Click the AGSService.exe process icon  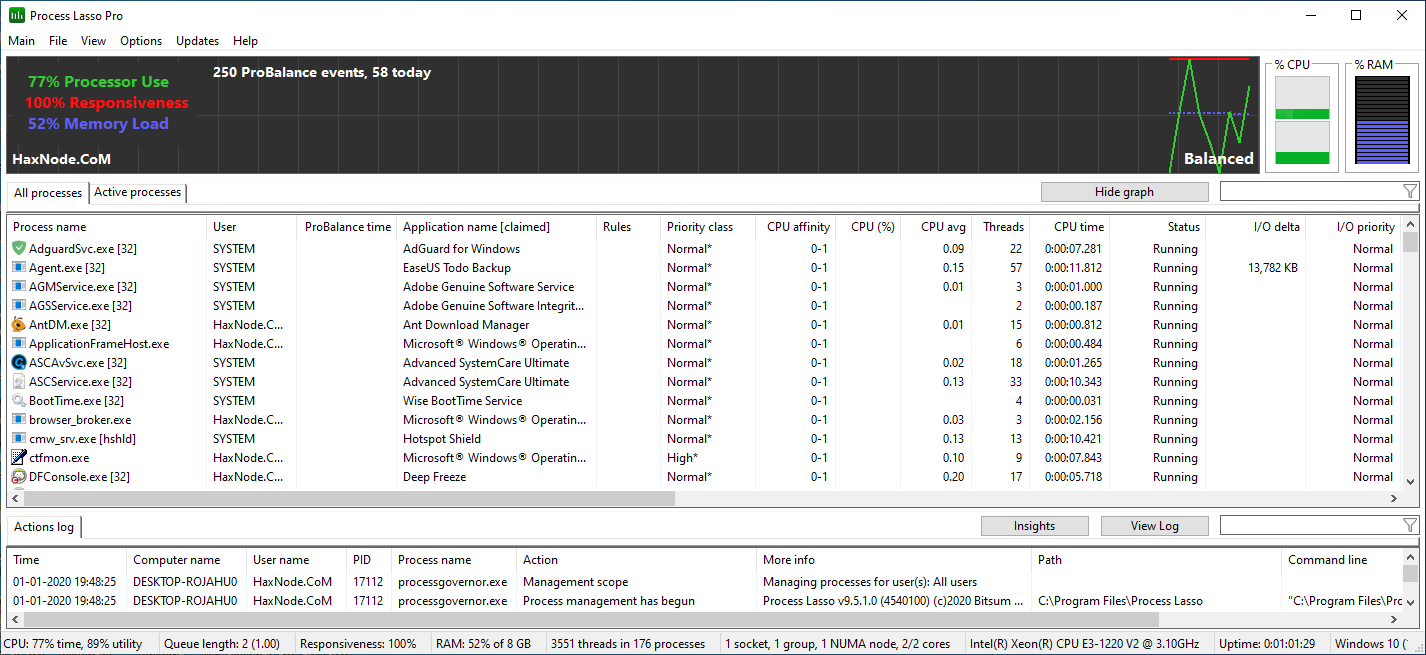[19, 305]
